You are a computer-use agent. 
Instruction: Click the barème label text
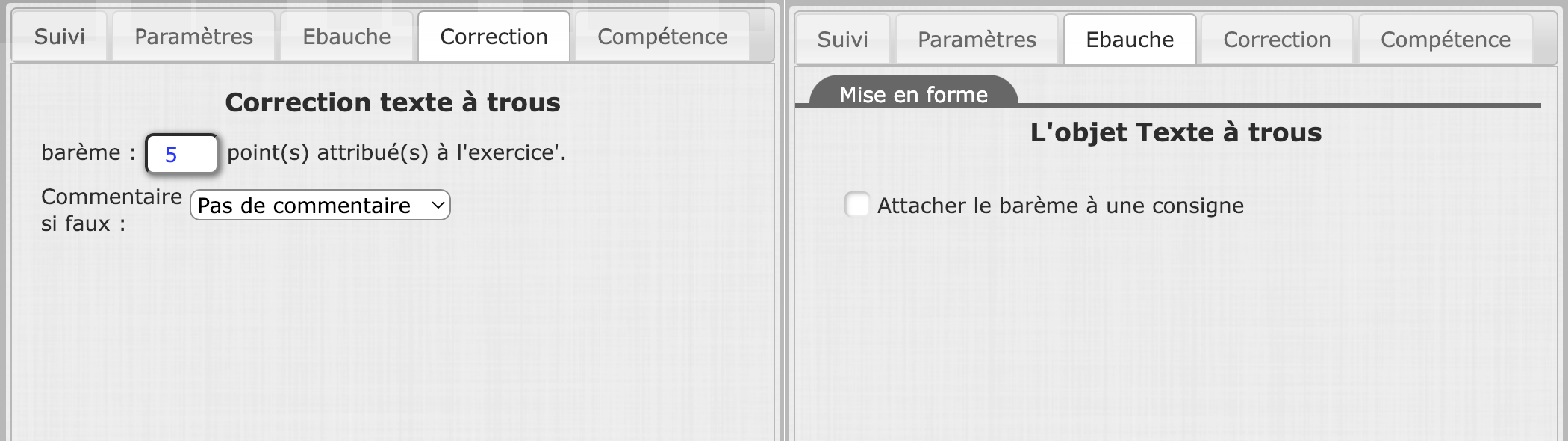81,152
